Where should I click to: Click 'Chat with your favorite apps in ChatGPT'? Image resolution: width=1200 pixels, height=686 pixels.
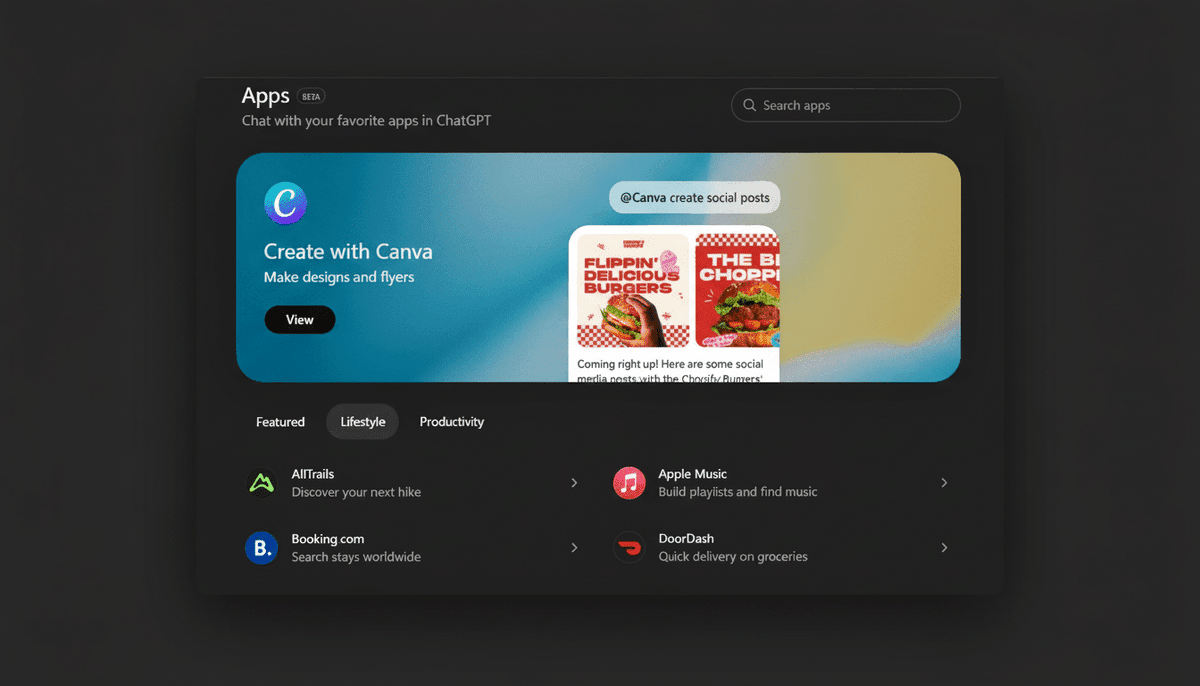click(366, 121)
